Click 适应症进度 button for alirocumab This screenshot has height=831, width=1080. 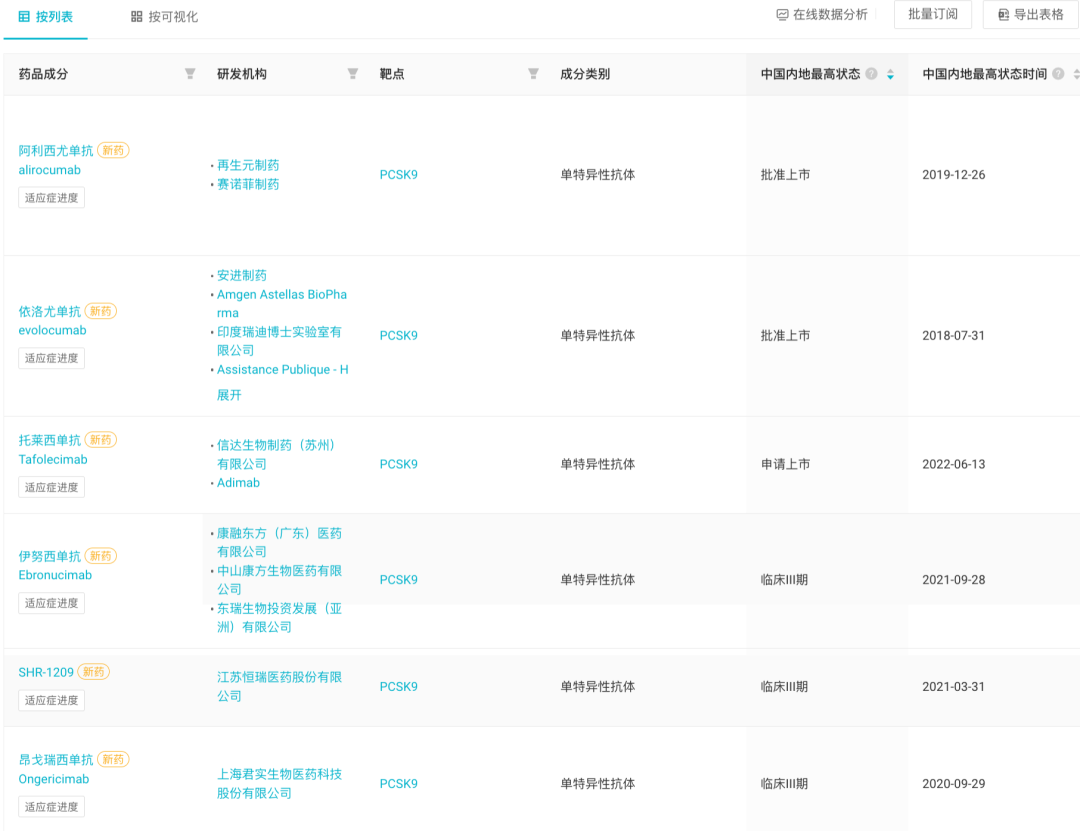point(52,198)
